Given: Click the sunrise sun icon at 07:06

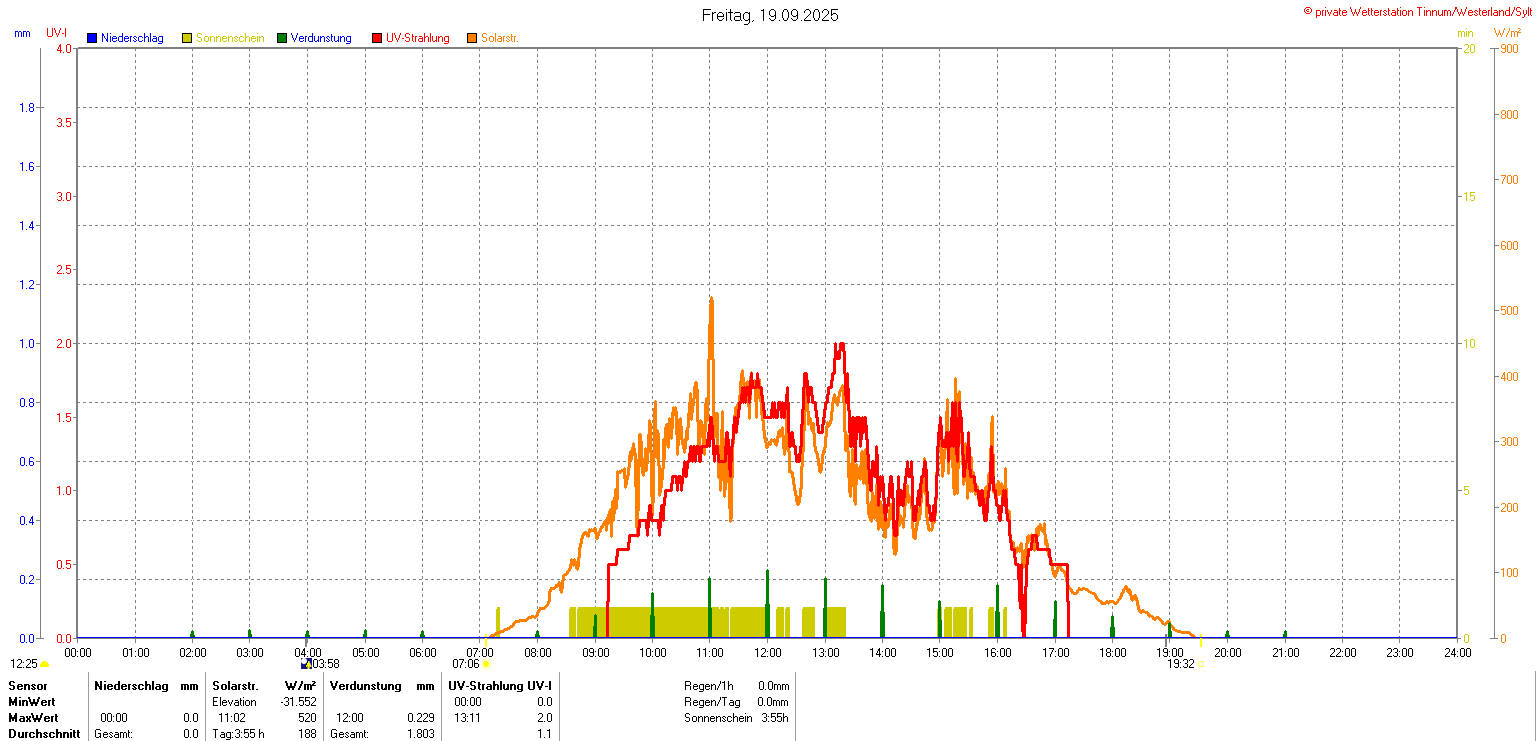Looking at the screenshot, I should click(486, 664).
